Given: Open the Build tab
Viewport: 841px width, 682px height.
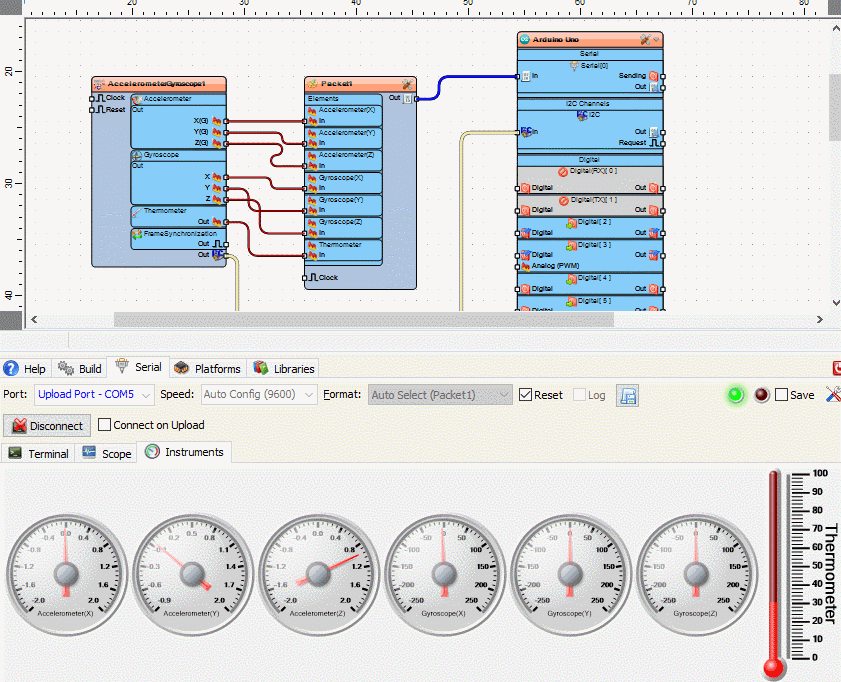Looking at the screenshot, I should pos(81,368).
